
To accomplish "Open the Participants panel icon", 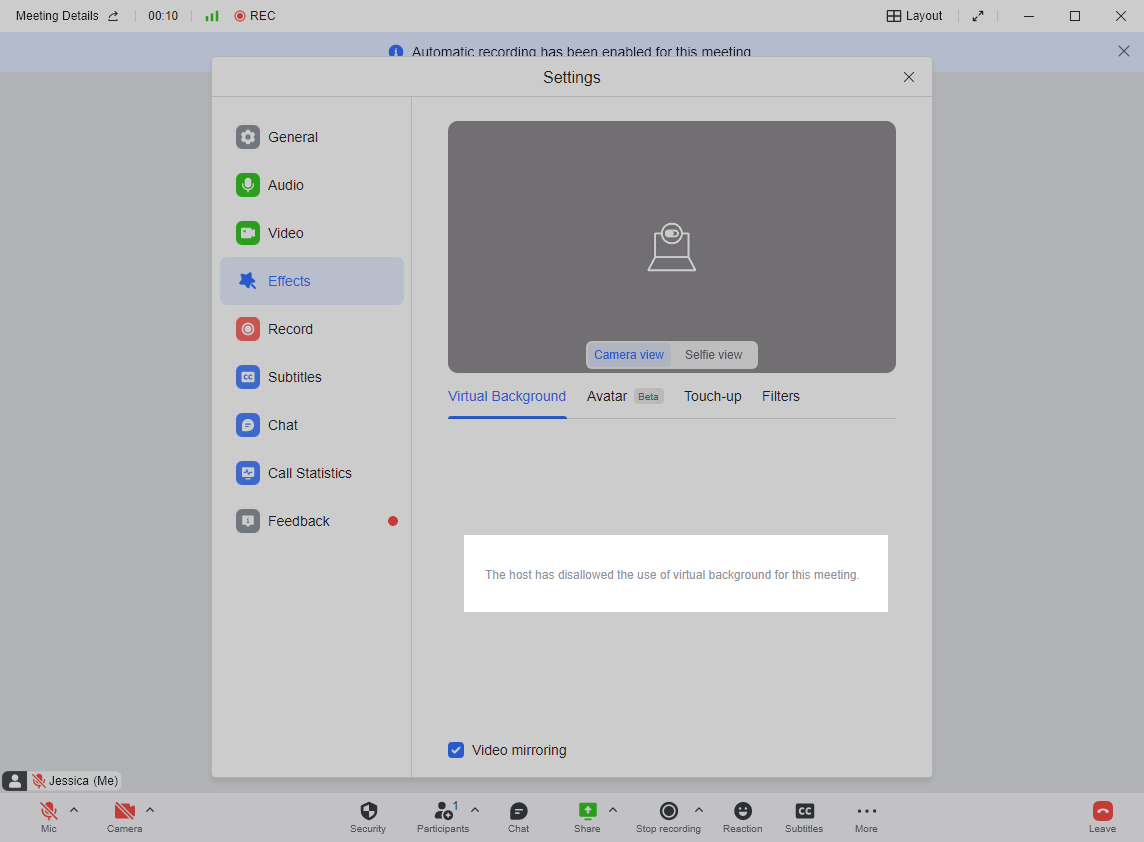I will pyautogui.click(x=443, y=811).
